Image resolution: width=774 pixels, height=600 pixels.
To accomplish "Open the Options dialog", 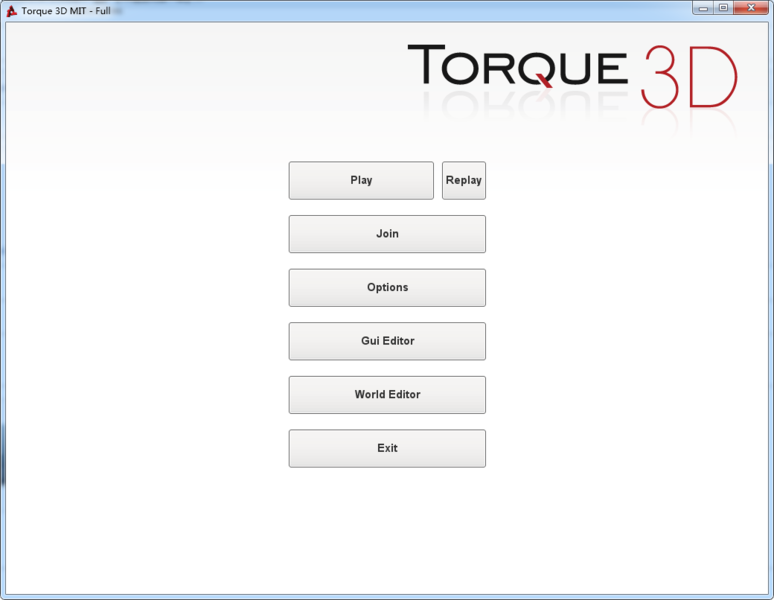I will [387, 288].
